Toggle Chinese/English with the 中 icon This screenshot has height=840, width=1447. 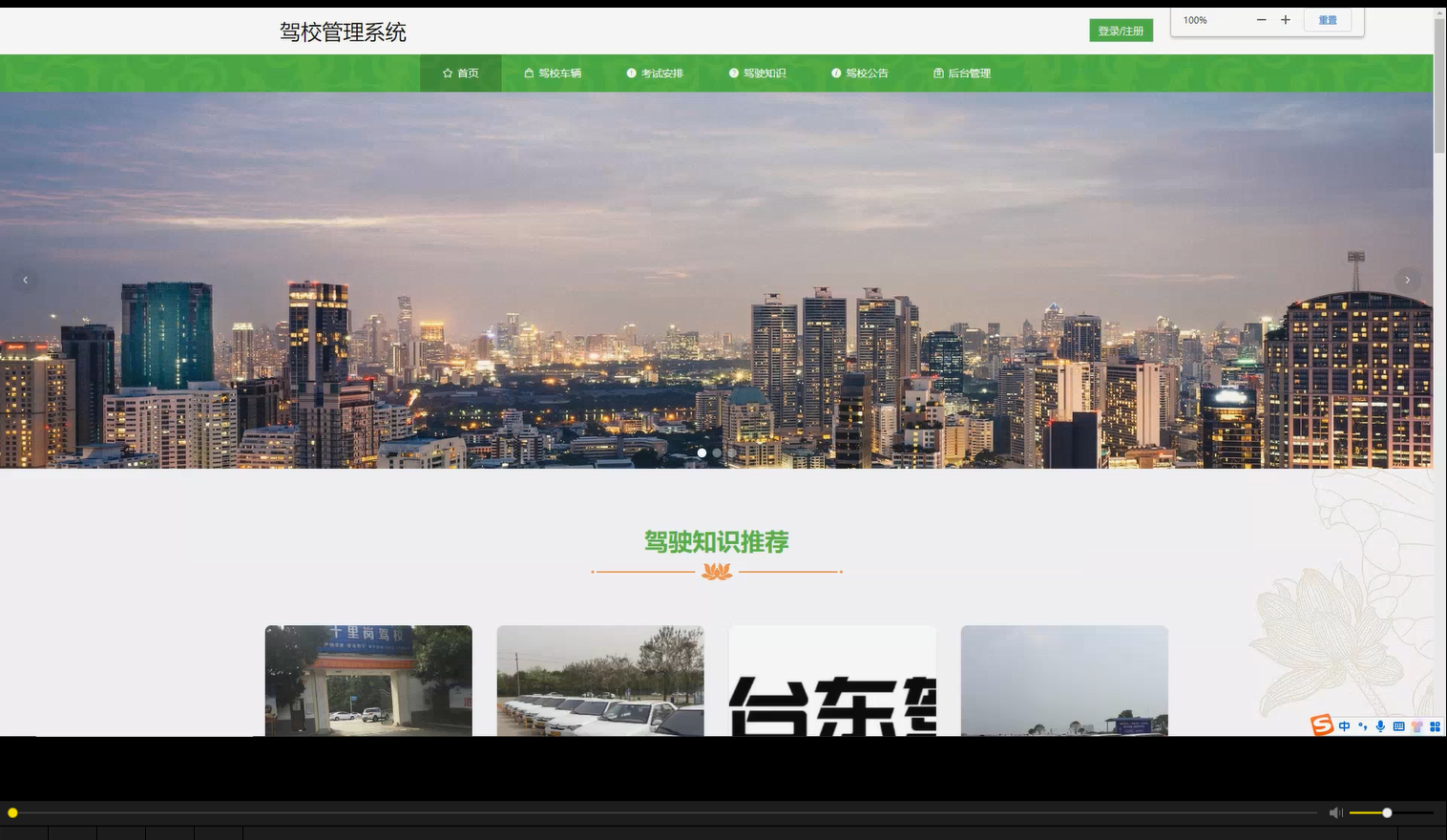tap(1344, 726)
